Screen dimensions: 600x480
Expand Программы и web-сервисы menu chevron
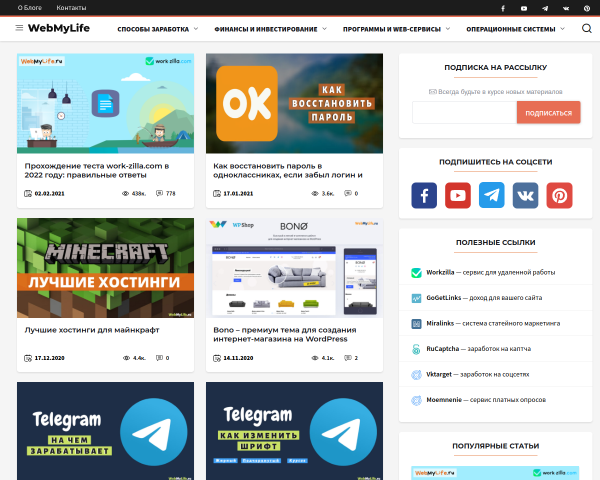tap(448, 29)
